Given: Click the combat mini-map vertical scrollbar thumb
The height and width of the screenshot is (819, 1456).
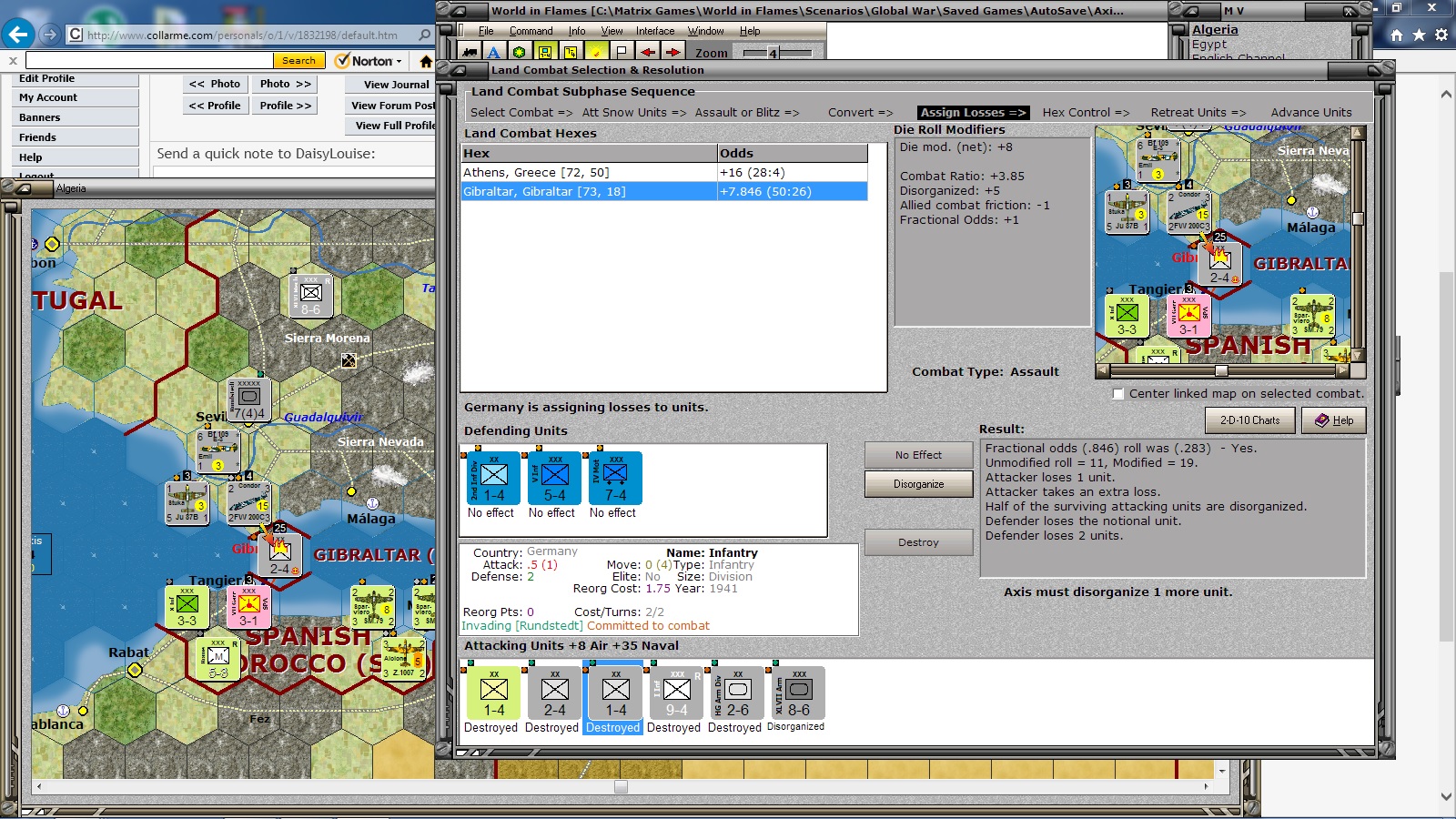Looking at the screenshot, I should click(x=1358, y=218).
